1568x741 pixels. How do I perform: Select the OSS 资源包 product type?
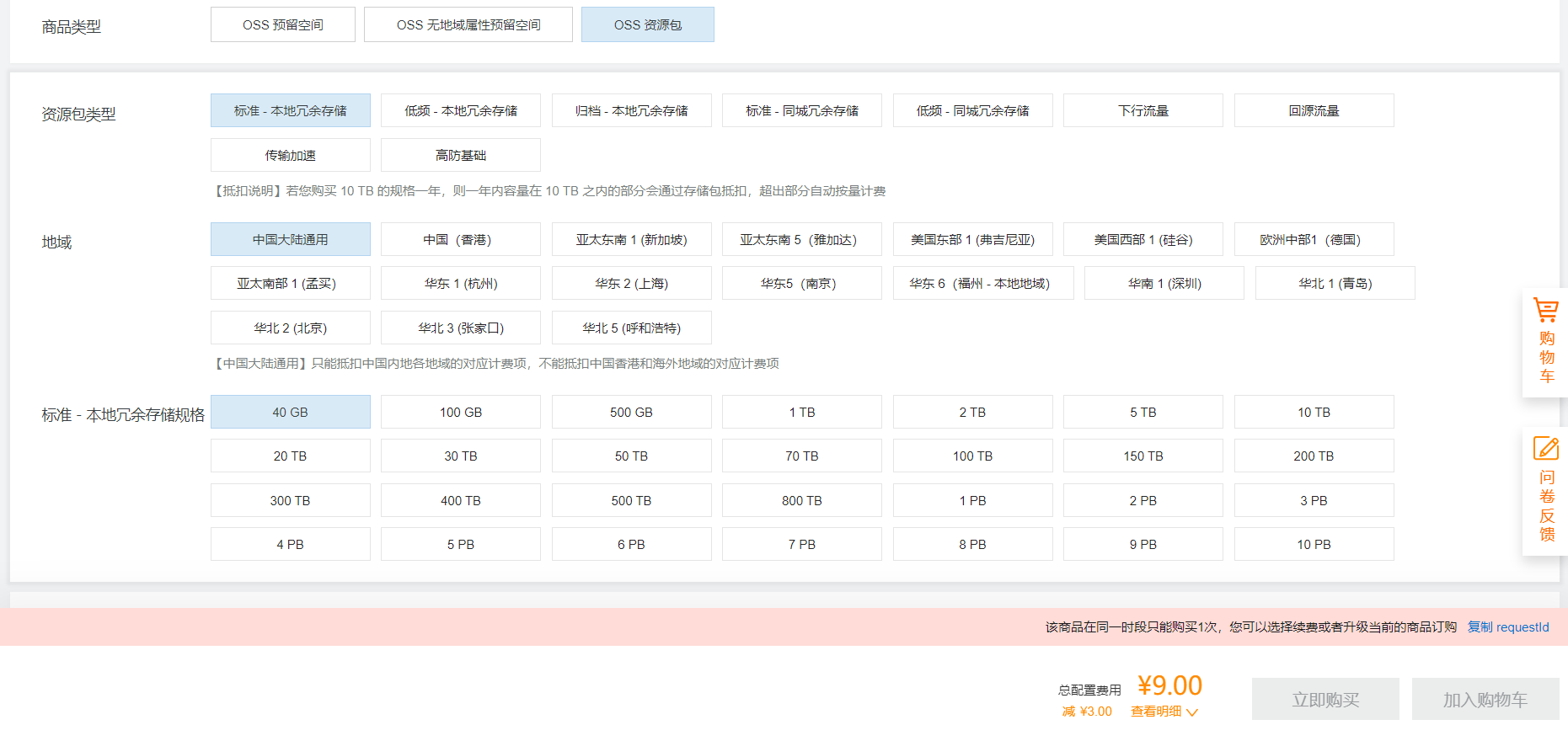pos(647,25)
